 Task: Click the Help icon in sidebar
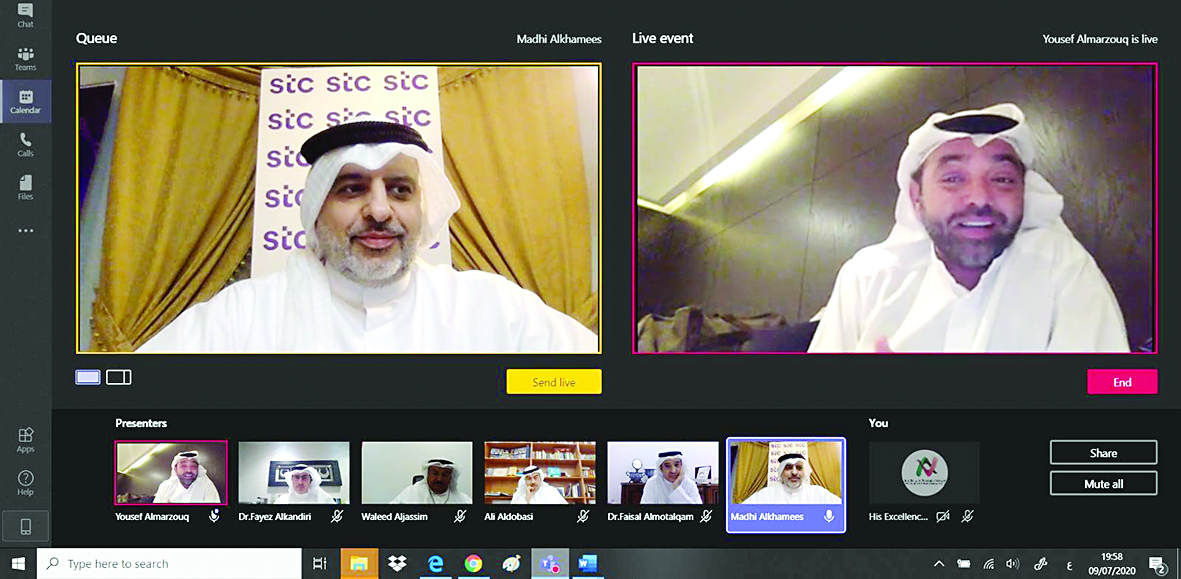(x=25, y=482)
